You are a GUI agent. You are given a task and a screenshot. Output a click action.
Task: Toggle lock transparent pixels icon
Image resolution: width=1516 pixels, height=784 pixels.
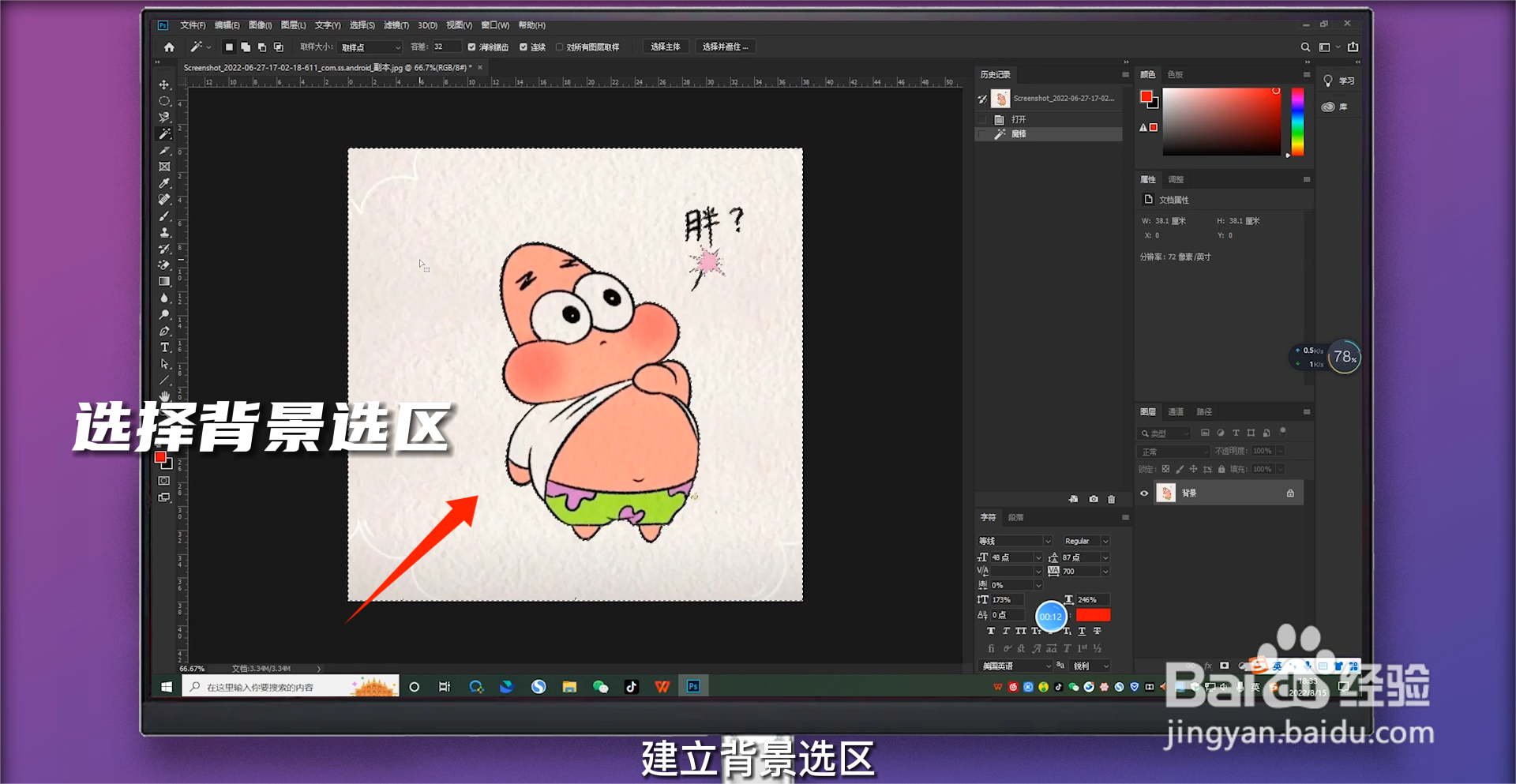pyautogui.click(x=1165, y=469)
